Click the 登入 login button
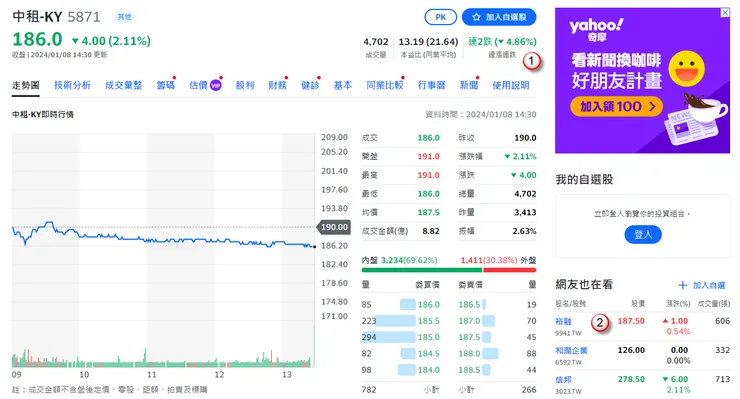Image resolution: width=740 pixels, height=399 pixels. [x=643, y=234]
